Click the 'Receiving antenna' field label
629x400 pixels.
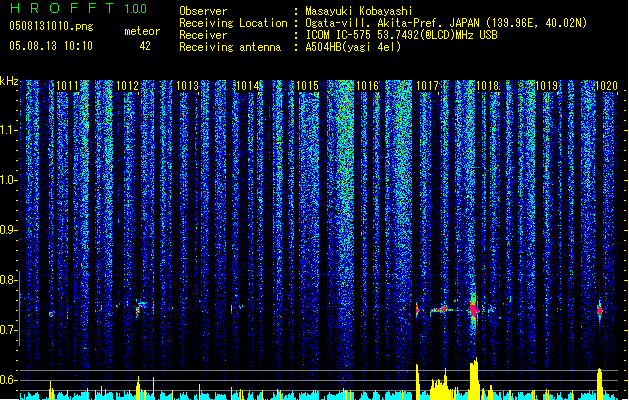[x=230, y=47]
